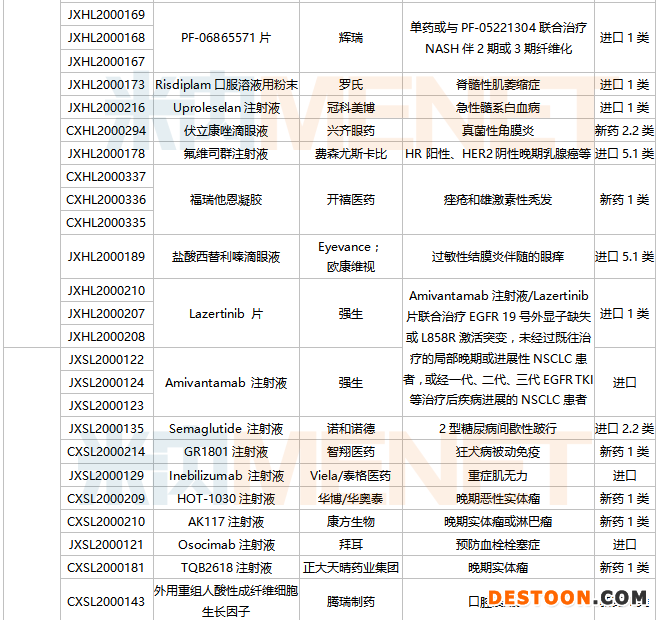Click the 伏立康唑滴眼液 drug cell
This screenshot has height=620, width=660.
(226, 131)
